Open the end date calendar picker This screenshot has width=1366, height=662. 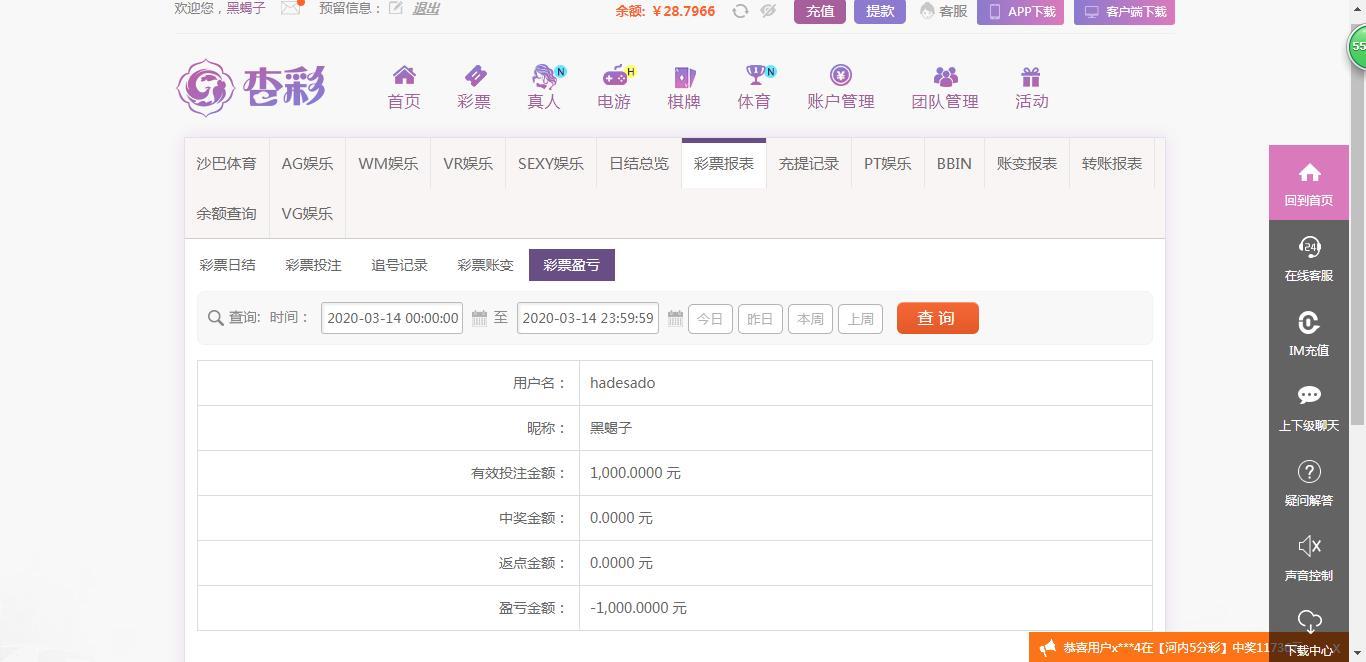(x=675, y=318)
